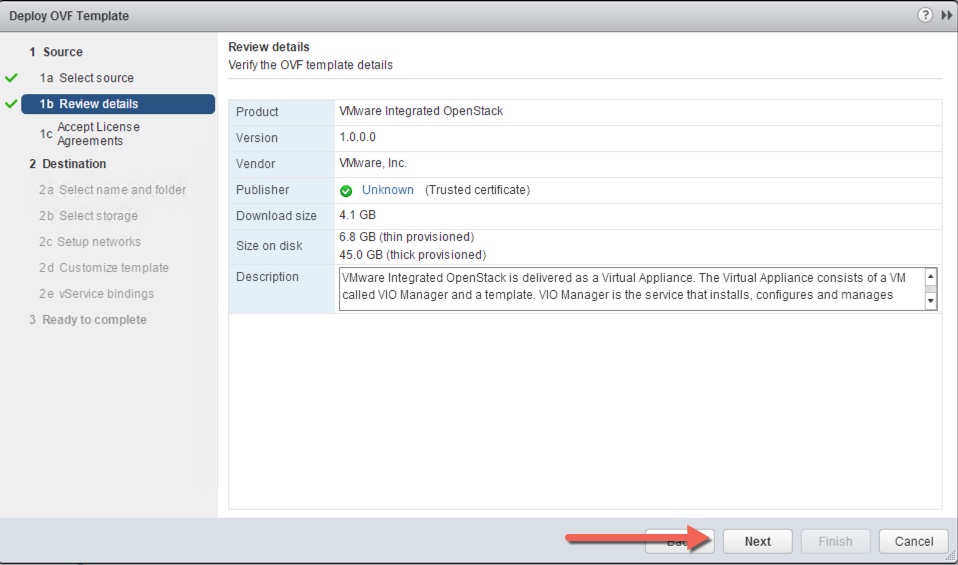Open the Unknown publisher link
This screenshot has height=565, width=958.
click(387, 190)
